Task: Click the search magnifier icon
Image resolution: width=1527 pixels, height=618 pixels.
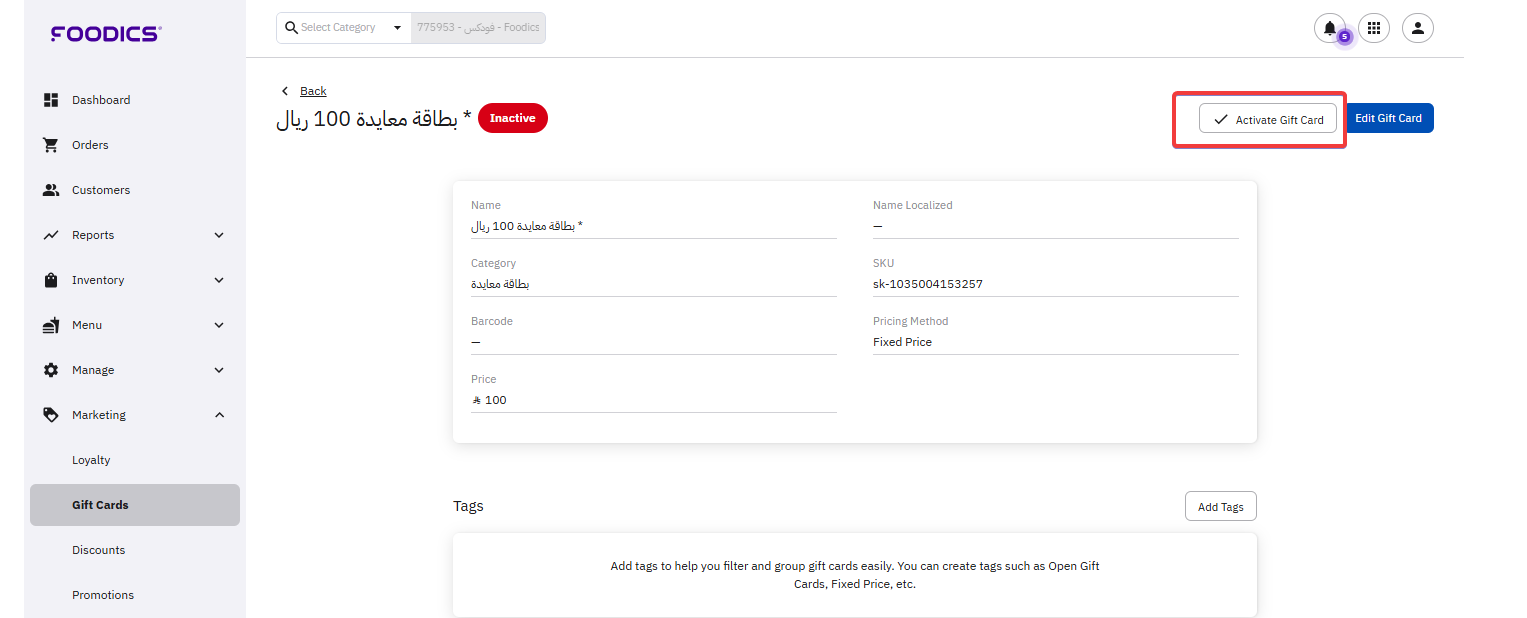Action: point(291,28)
